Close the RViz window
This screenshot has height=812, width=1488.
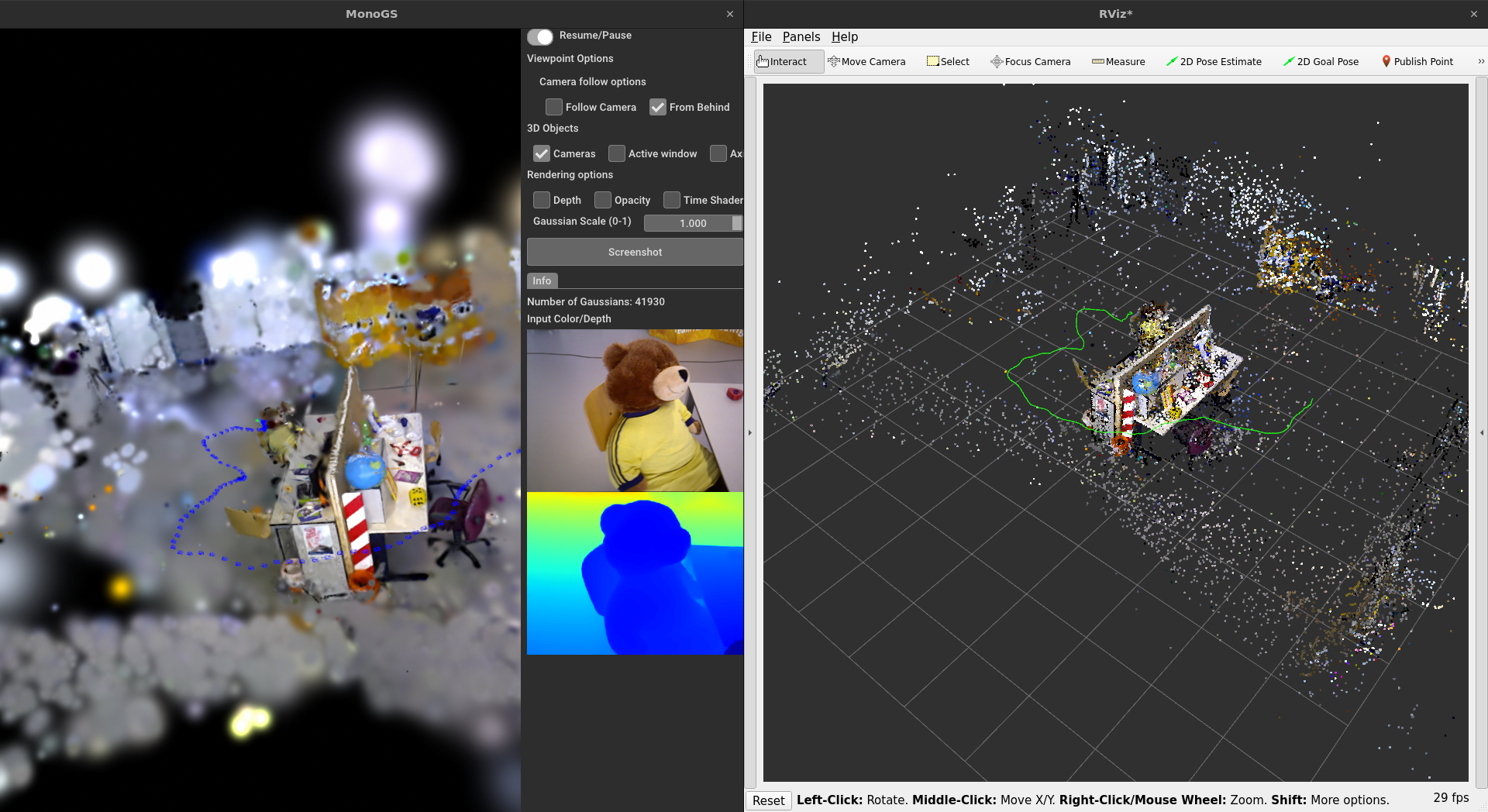(x=1474, y=14)
